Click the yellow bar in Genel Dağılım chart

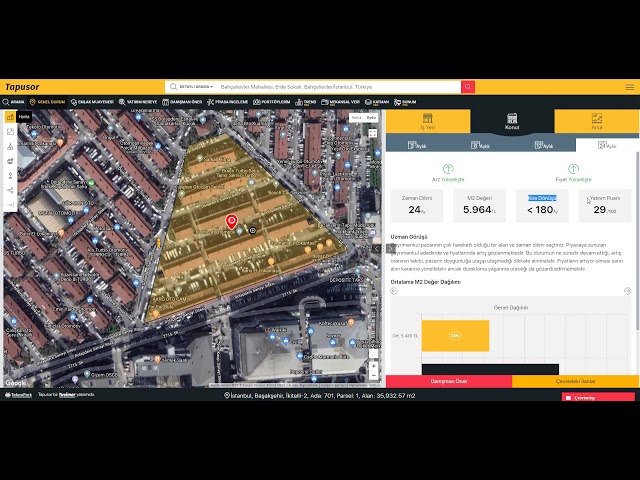pos(456,336)
